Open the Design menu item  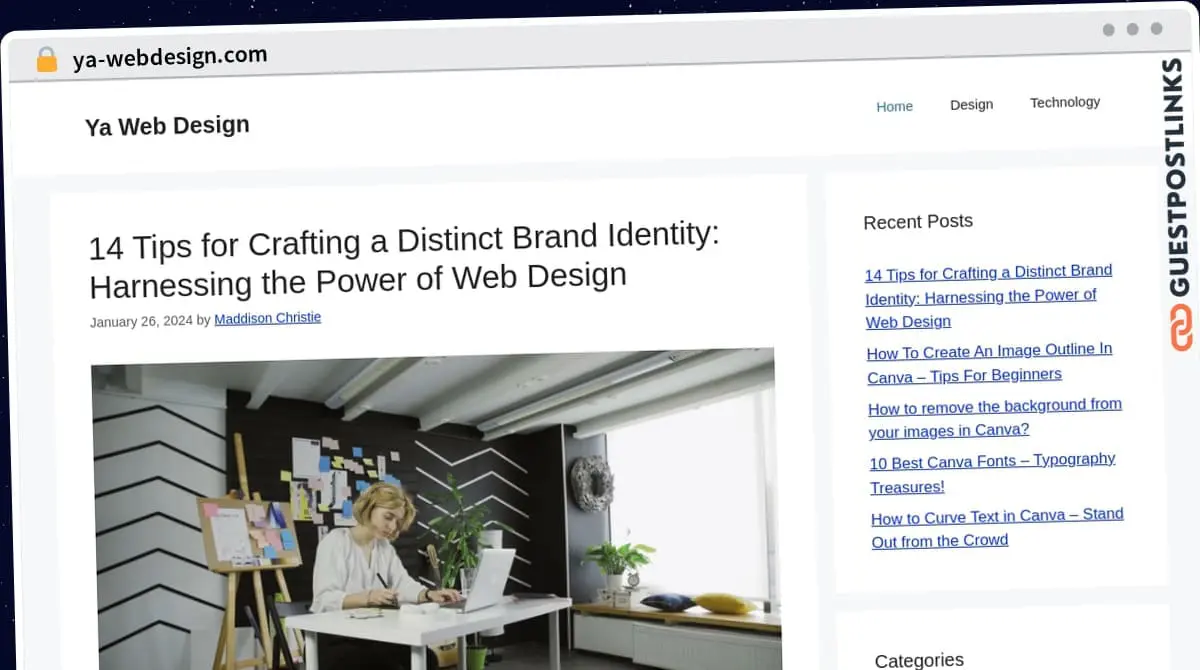point(971,104)
